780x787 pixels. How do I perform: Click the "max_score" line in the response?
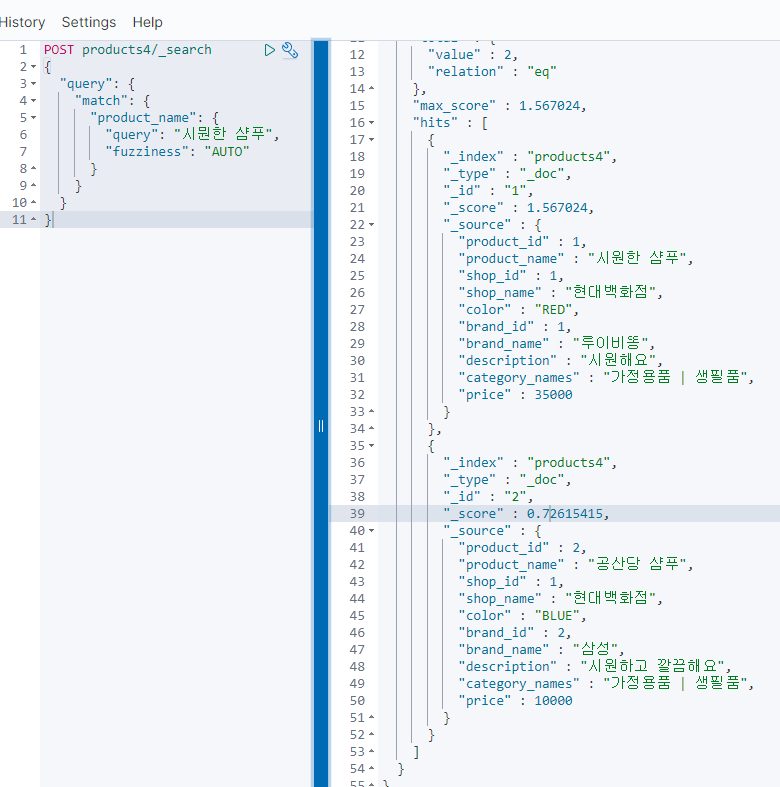pyautogui.click(x=499, y=106)
